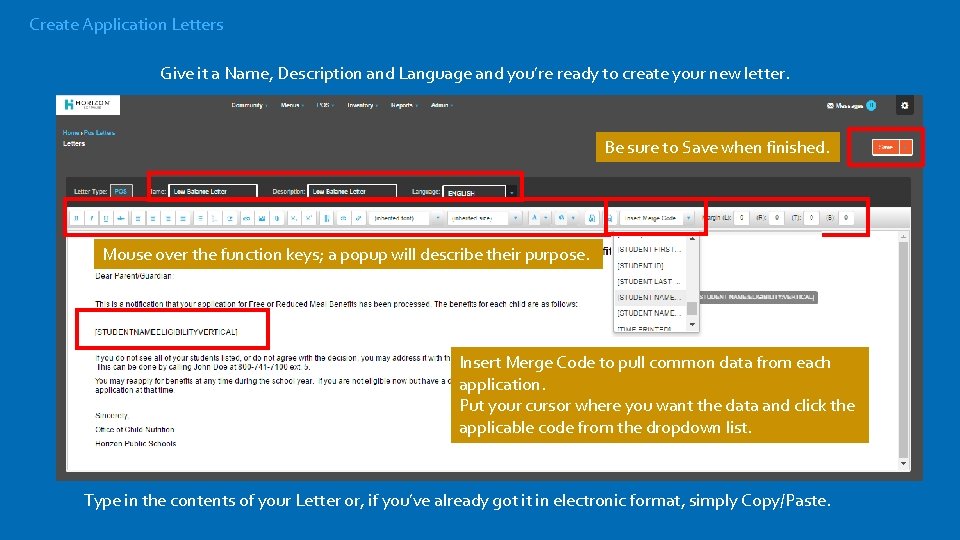Click the editor's vertical scrollbar

[x=904, y=349]
